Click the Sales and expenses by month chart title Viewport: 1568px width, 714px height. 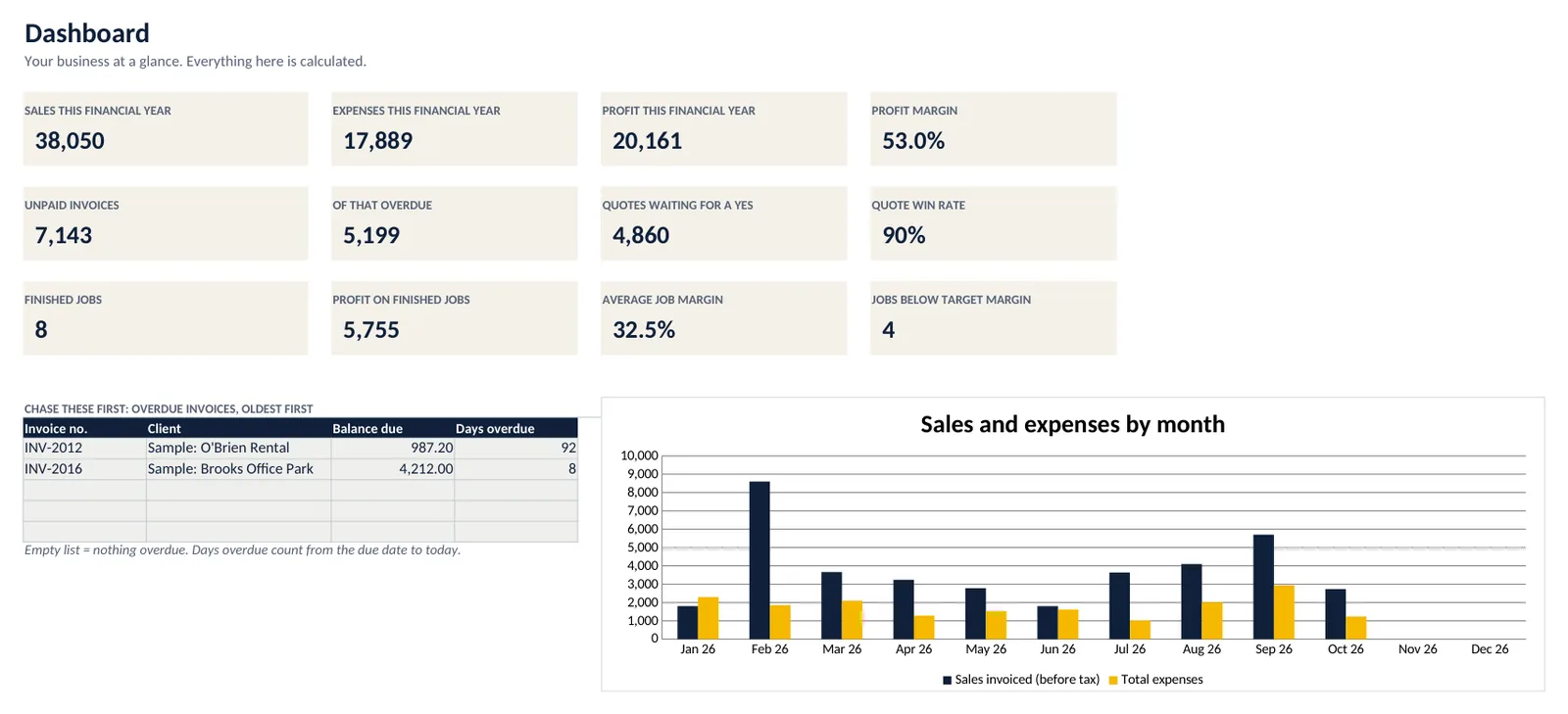tap(1072, 424)
